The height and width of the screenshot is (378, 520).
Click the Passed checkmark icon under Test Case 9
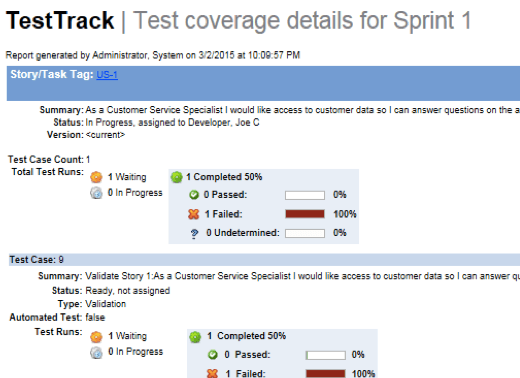coord(212,355)
